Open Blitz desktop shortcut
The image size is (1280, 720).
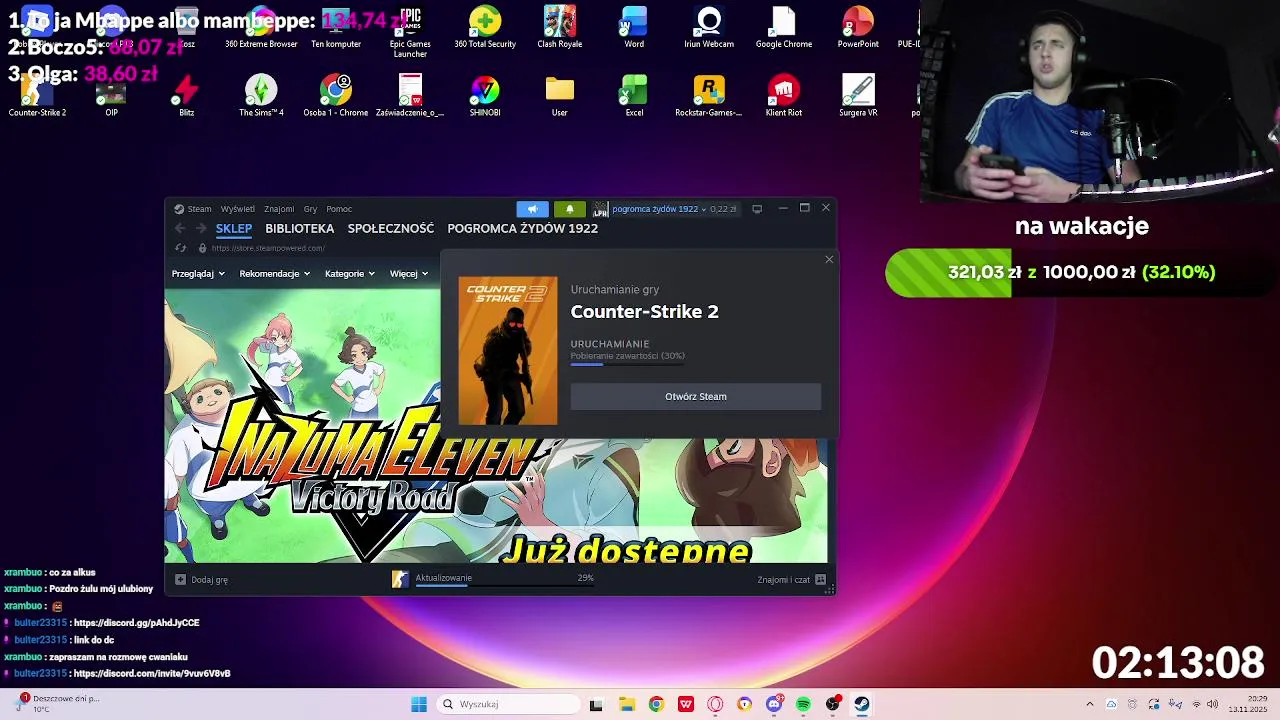tap(186, 96)
